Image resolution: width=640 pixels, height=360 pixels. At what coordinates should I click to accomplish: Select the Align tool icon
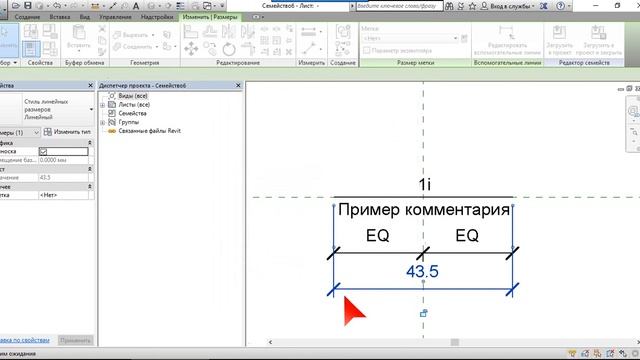(x=190, y=31)
